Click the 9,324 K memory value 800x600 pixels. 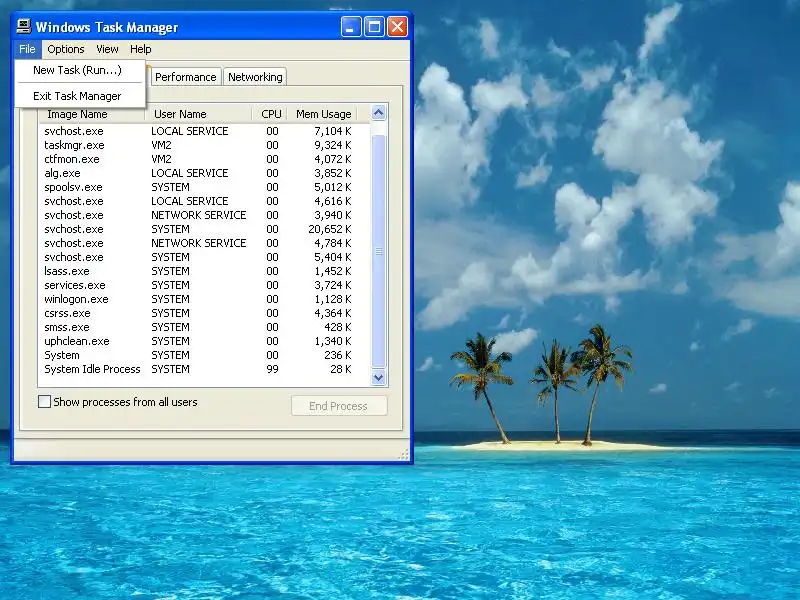[x=333, y=145]
